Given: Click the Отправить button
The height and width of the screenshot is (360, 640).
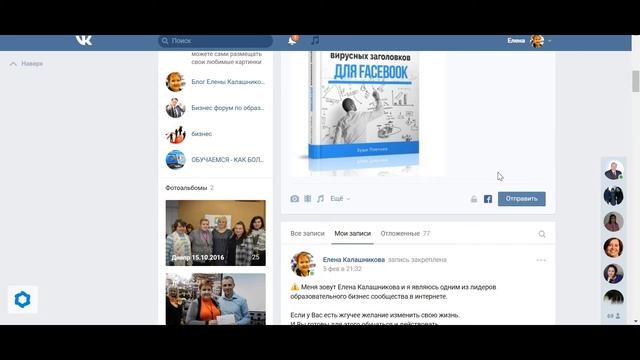Looking at the screenshot, I should [x=522, y=199].
